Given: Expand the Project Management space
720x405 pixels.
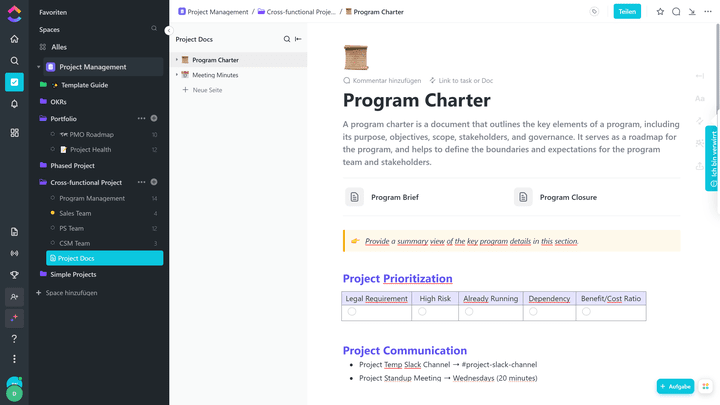Looking at the screenshot, I should point(39,67).
